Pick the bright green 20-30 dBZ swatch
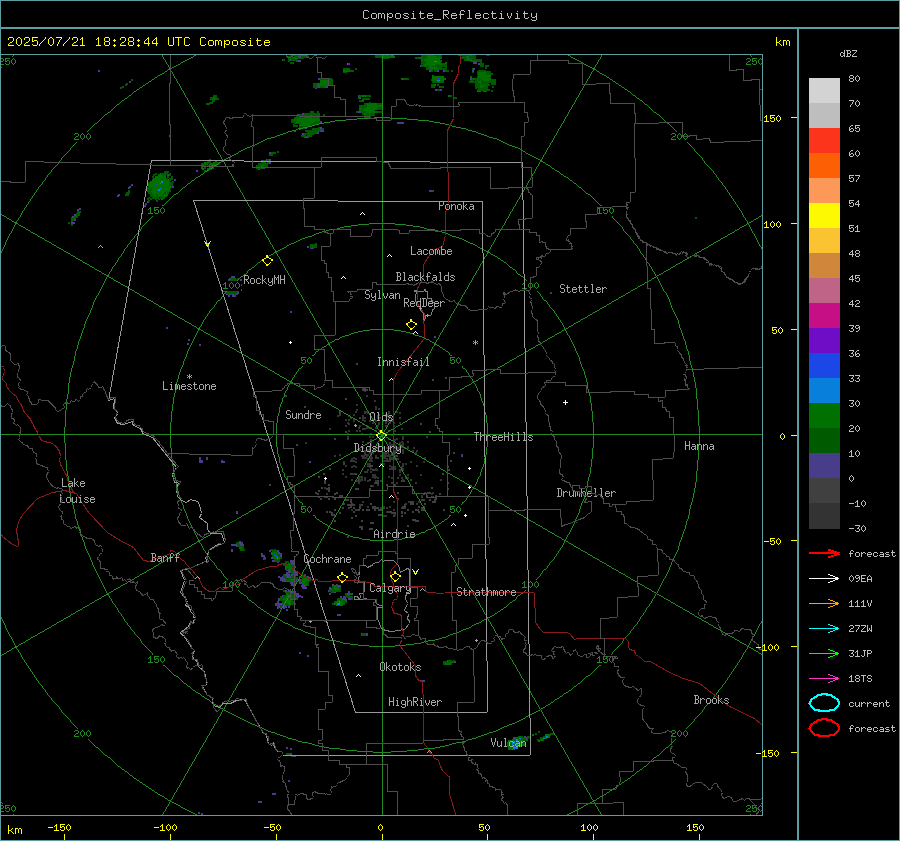Image resolution: width=900 pixels, height=841 pixels. (824, 416)
